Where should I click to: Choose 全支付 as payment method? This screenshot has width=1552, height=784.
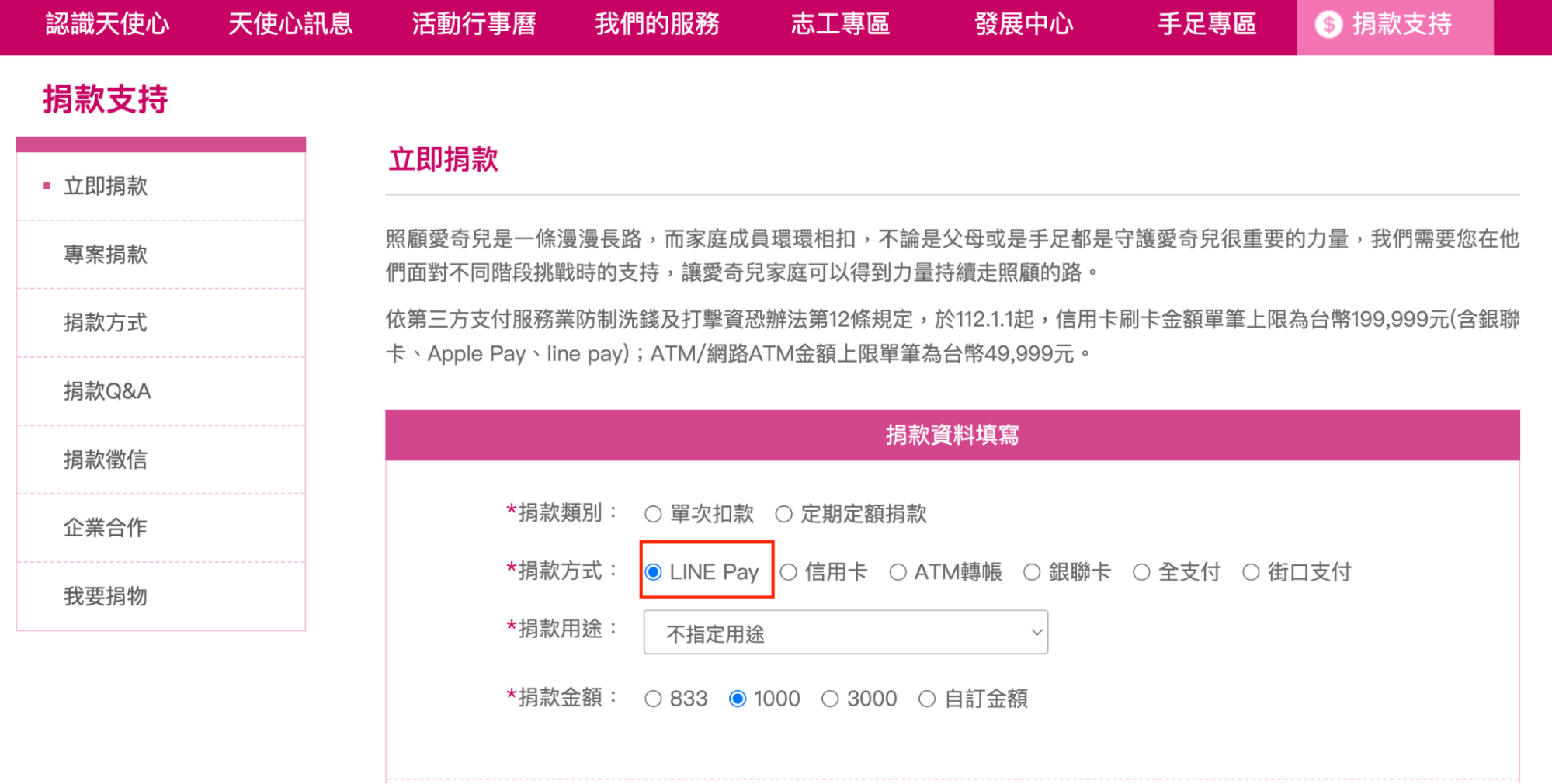pos(1141,572)
